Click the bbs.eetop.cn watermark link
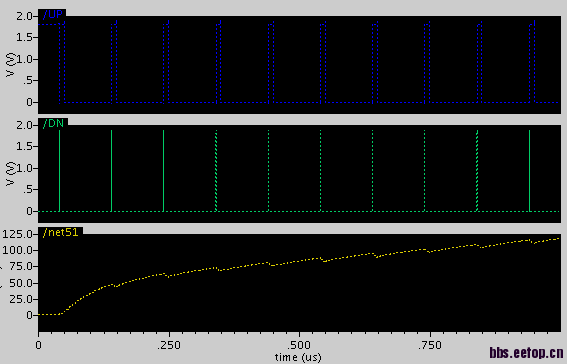This screenshot has height=364, width=567. point(526,352)
